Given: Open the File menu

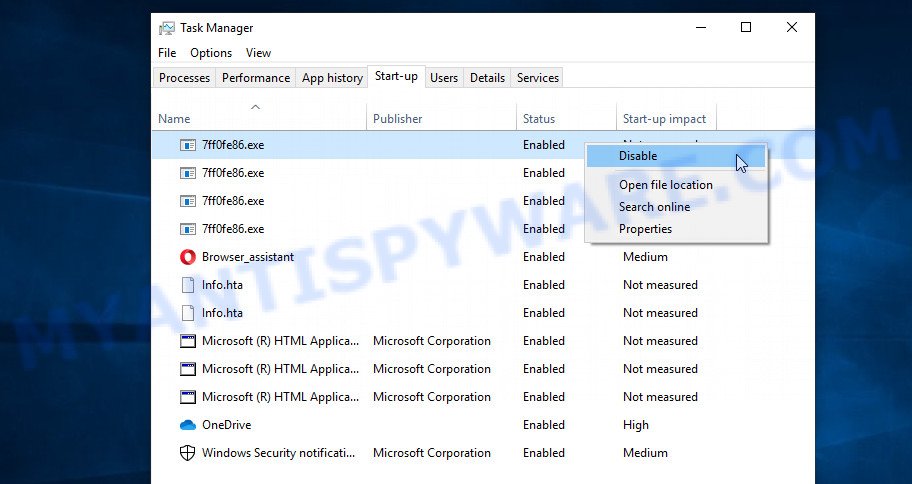Looking at the screenshot, I should (x=167, y=53).
